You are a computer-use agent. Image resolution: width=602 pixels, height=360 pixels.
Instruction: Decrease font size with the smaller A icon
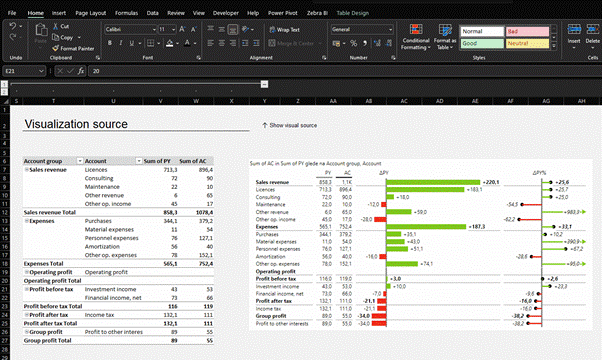194,29
